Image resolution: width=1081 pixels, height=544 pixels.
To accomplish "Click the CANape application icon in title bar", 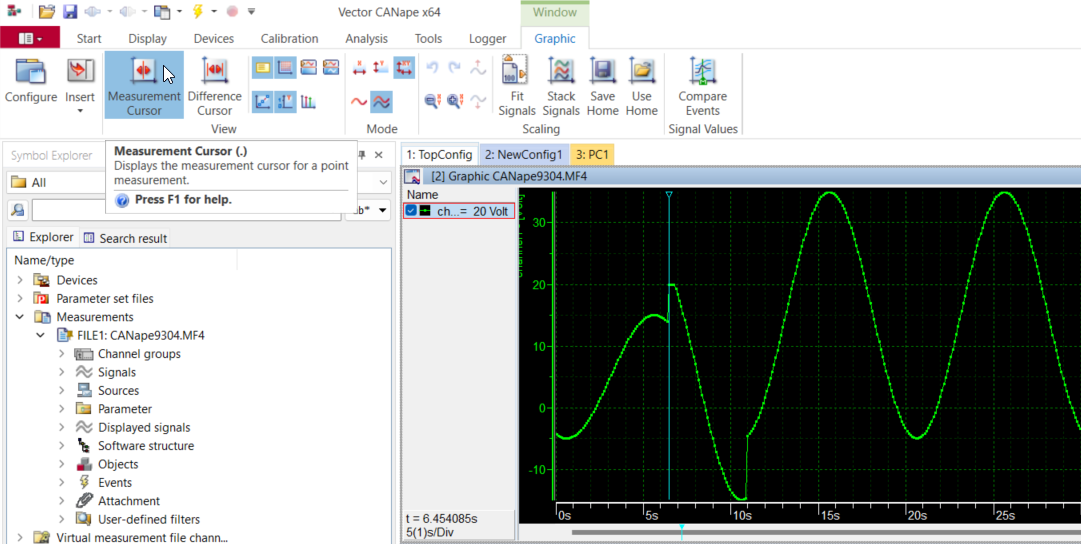I will coord(14,12).
